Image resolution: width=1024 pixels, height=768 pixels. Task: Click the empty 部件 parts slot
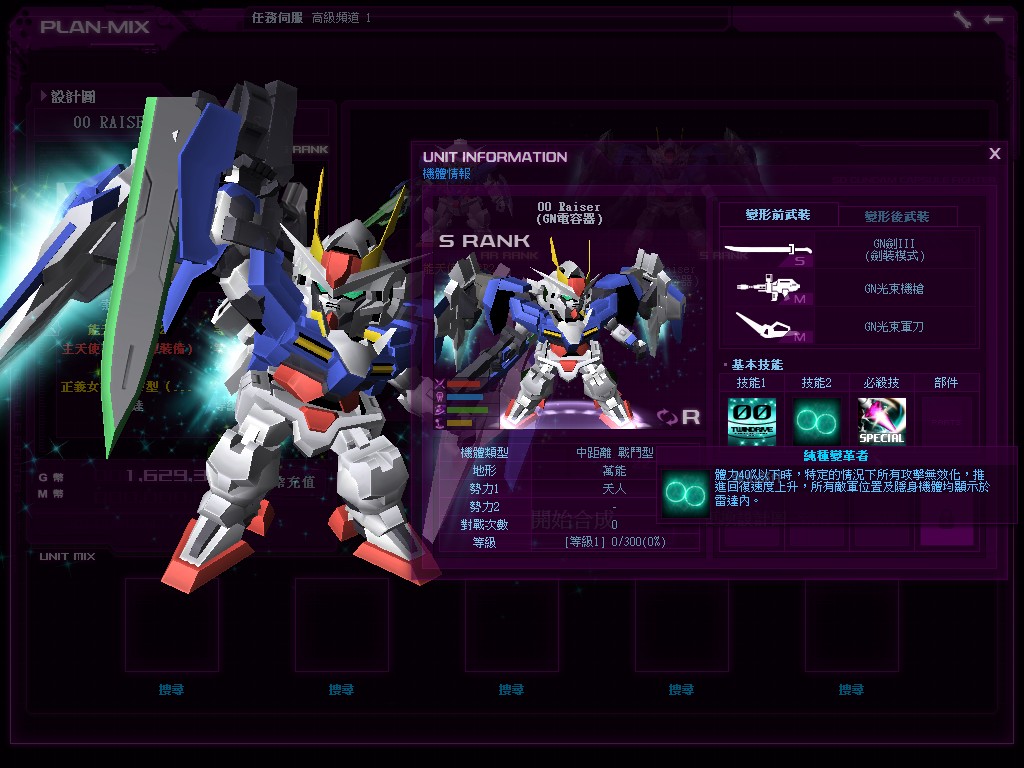coord(946,422)
